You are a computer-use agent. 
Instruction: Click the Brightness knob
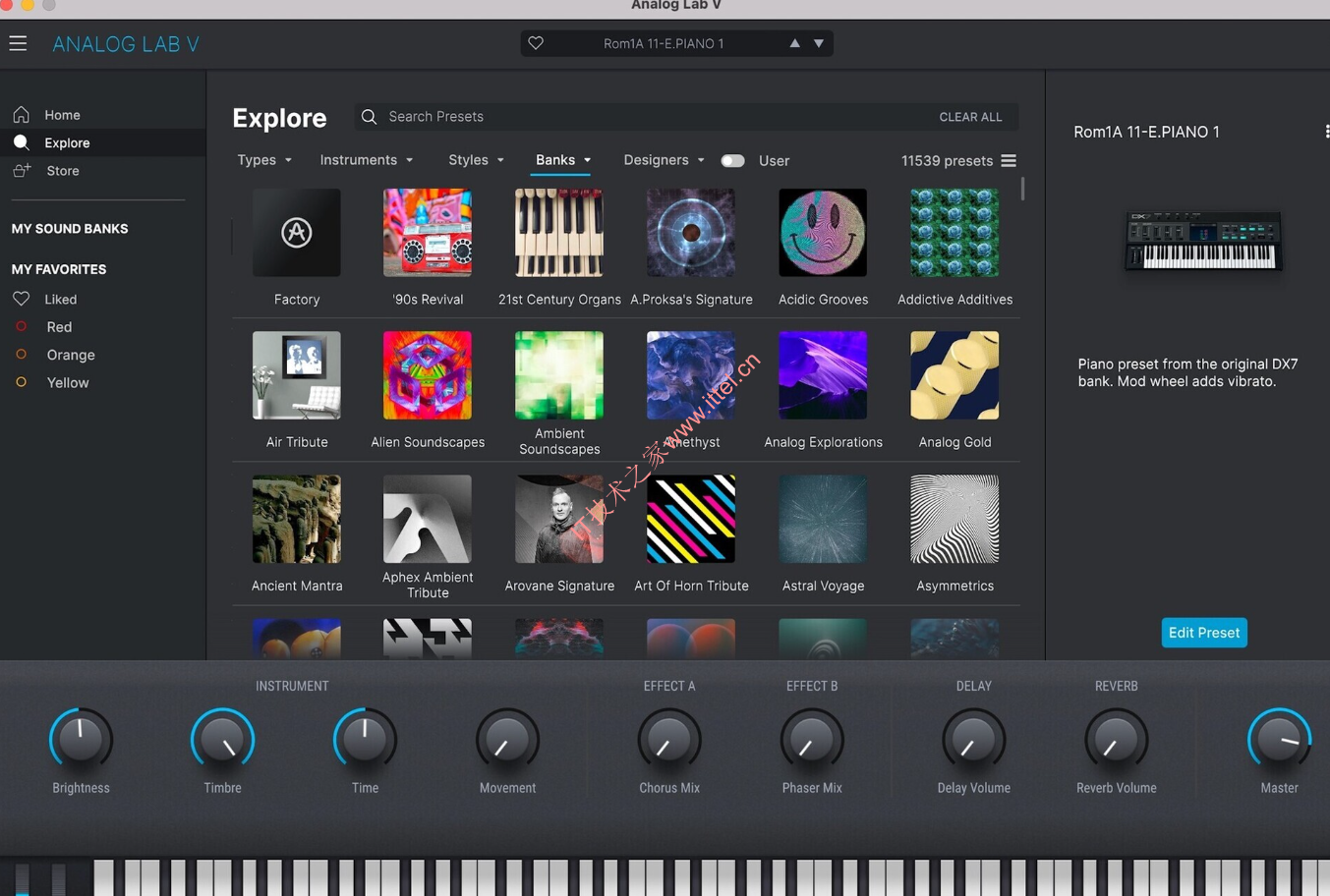tap(81, 740)
